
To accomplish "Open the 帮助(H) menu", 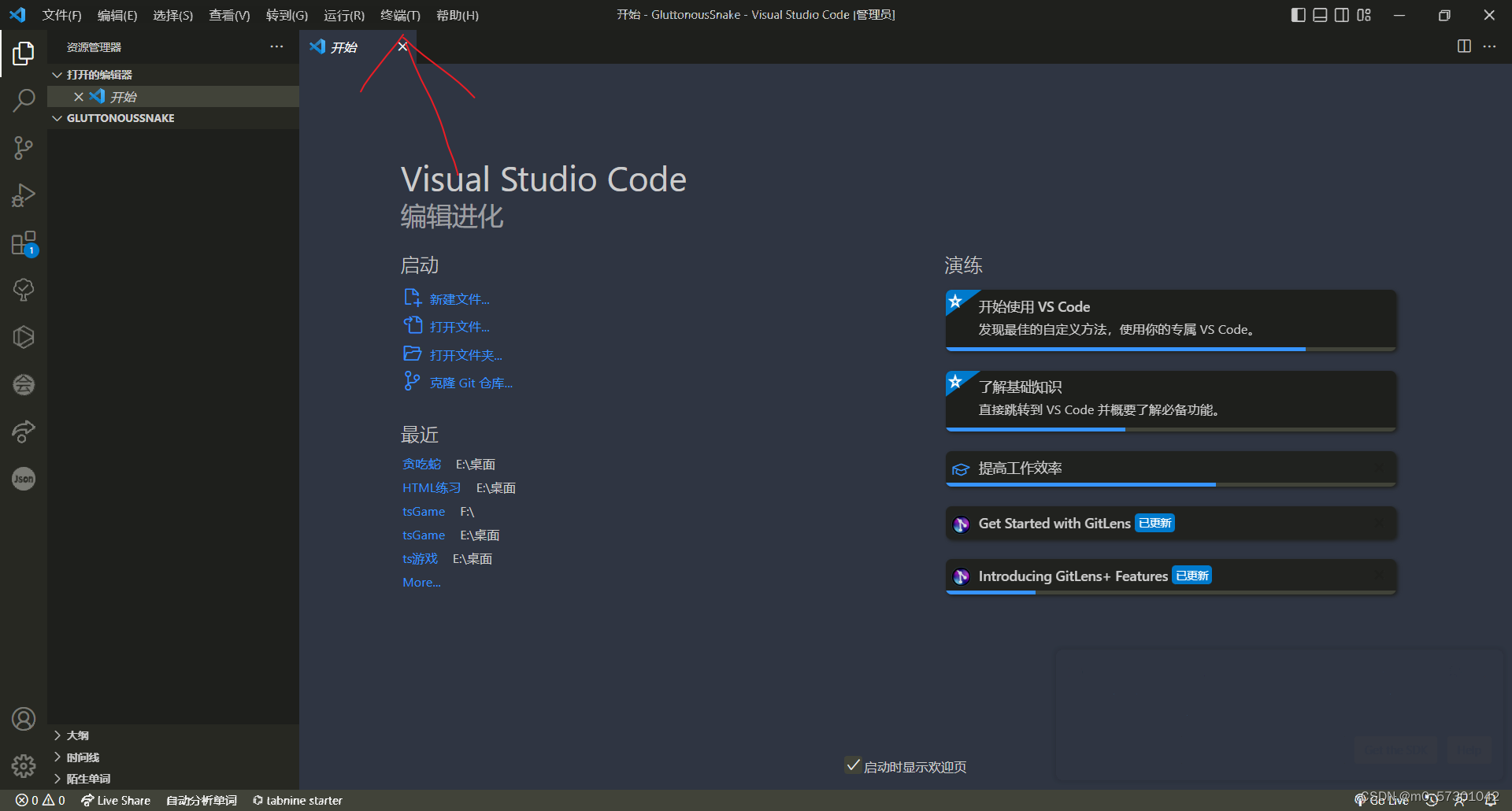I will tap(457, 15).
